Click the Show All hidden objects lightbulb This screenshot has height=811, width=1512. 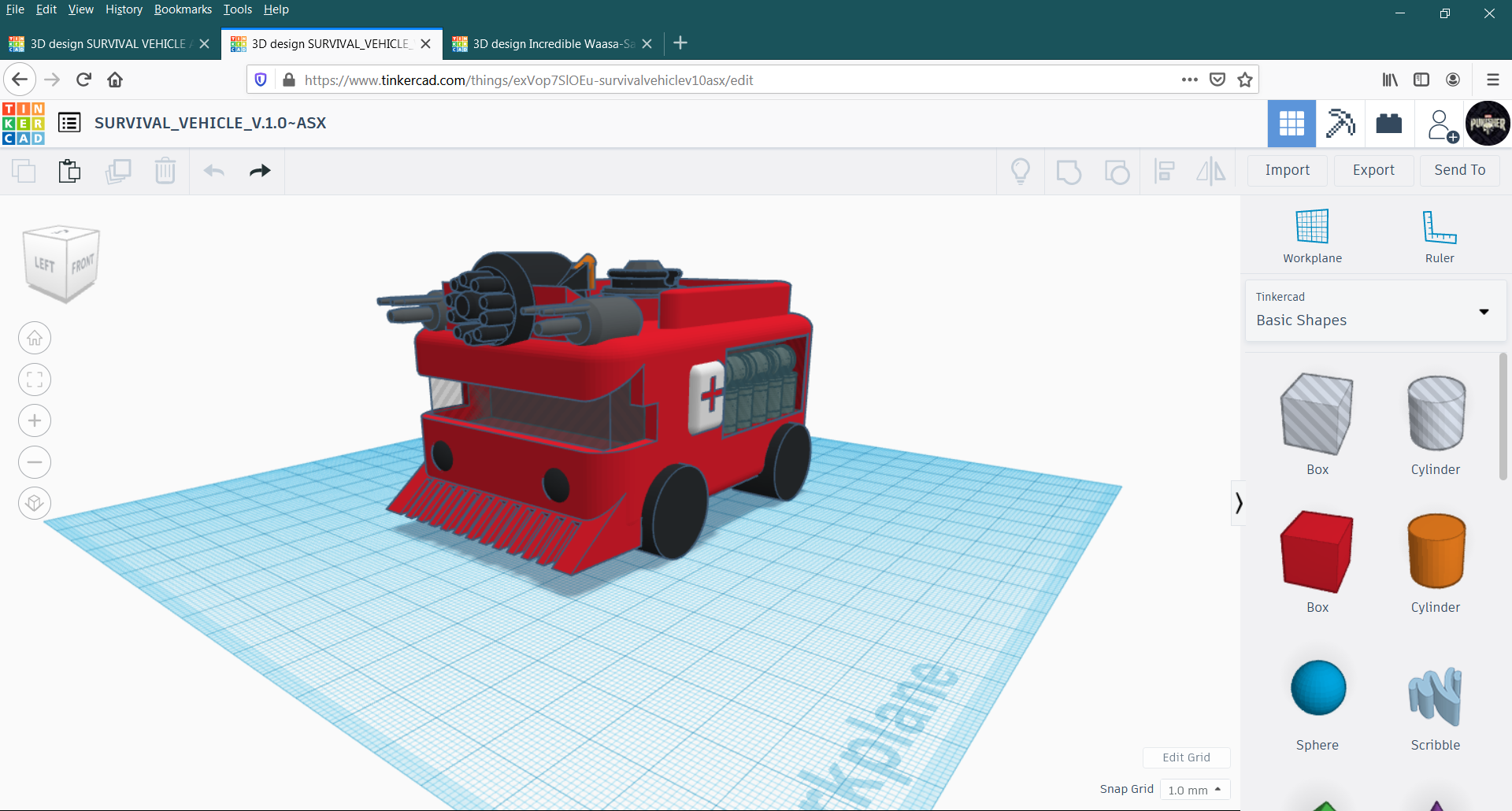(x=1021, y=171)
